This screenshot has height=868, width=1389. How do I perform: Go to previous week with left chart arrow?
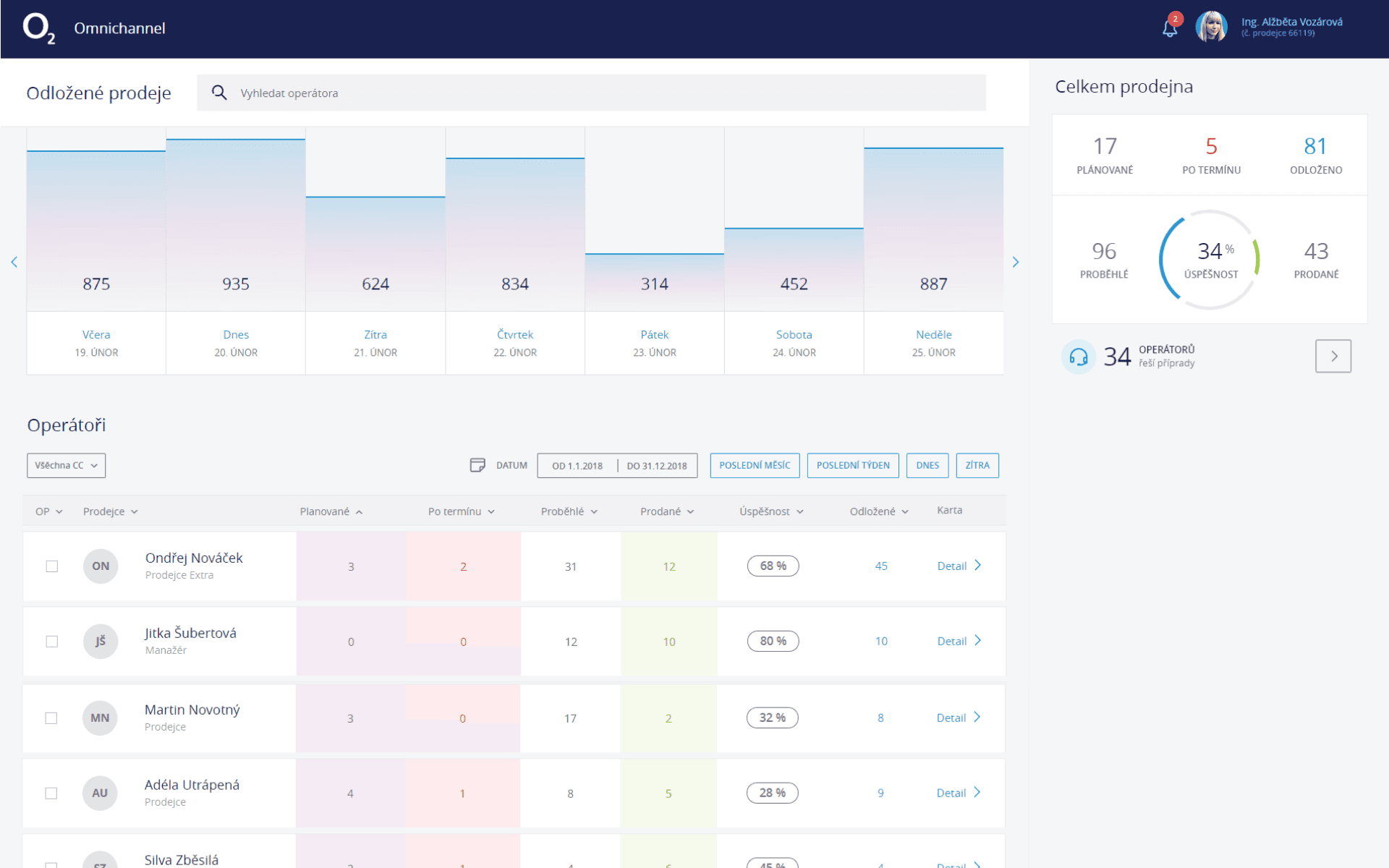[x=14, y=262]
